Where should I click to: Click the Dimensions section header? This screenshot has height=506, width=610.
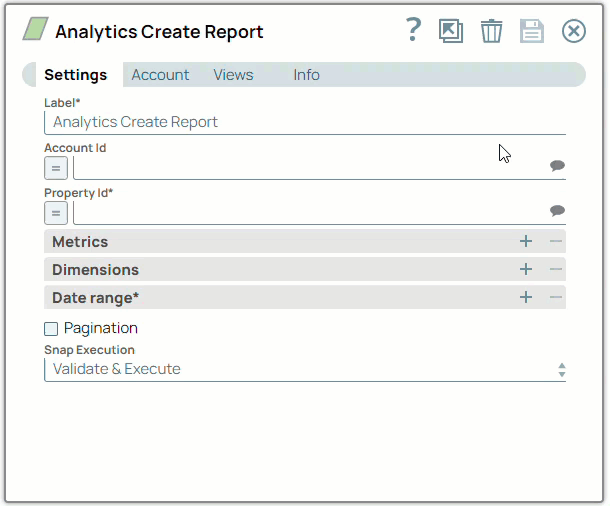click(305, 270)
